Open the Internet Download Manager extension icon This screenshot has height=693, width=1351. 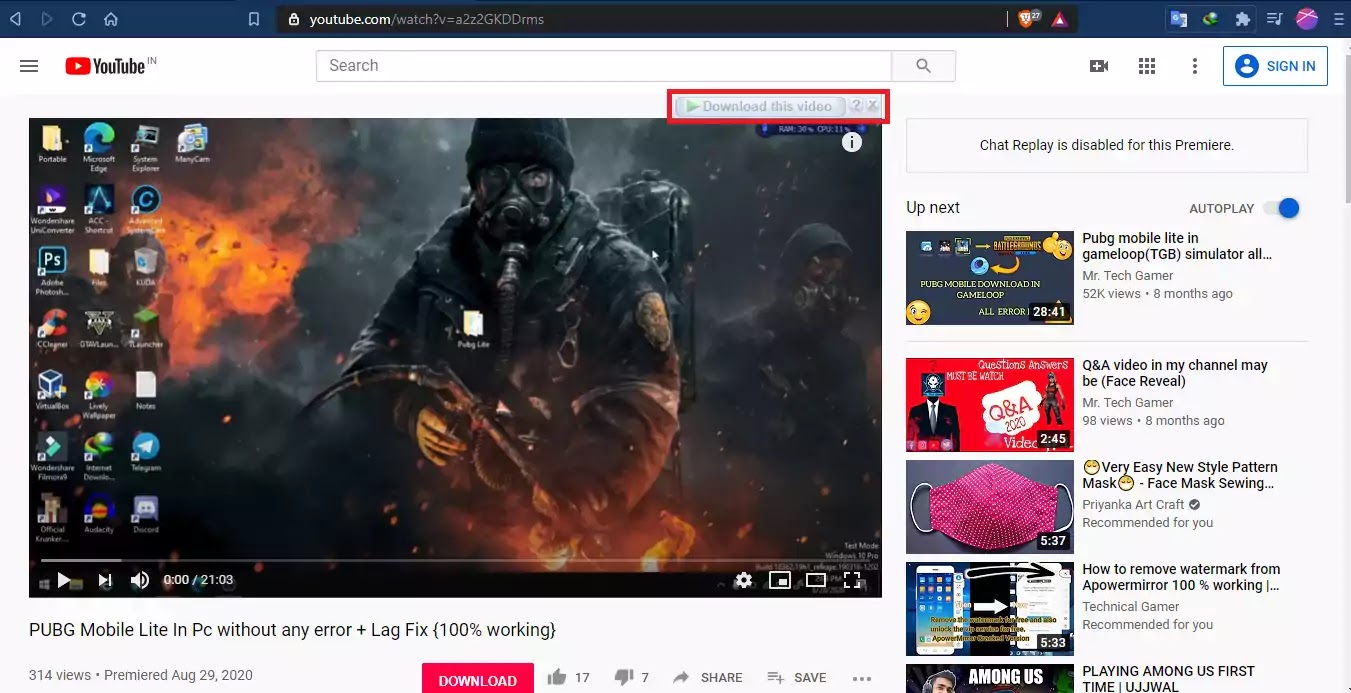(x=1210, y=19)
